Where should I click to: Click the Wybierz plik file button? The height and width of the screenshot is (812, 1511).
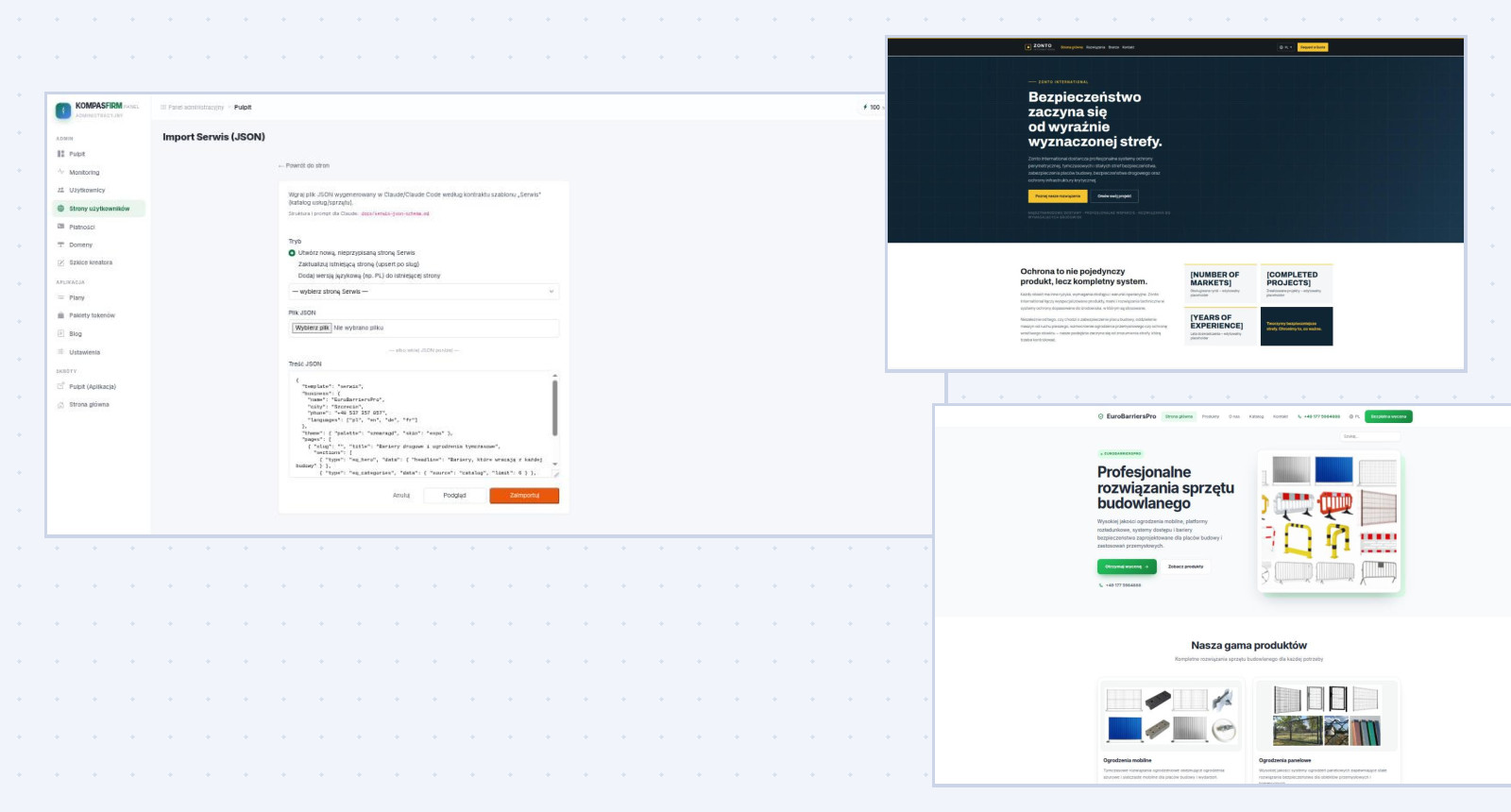312,328
